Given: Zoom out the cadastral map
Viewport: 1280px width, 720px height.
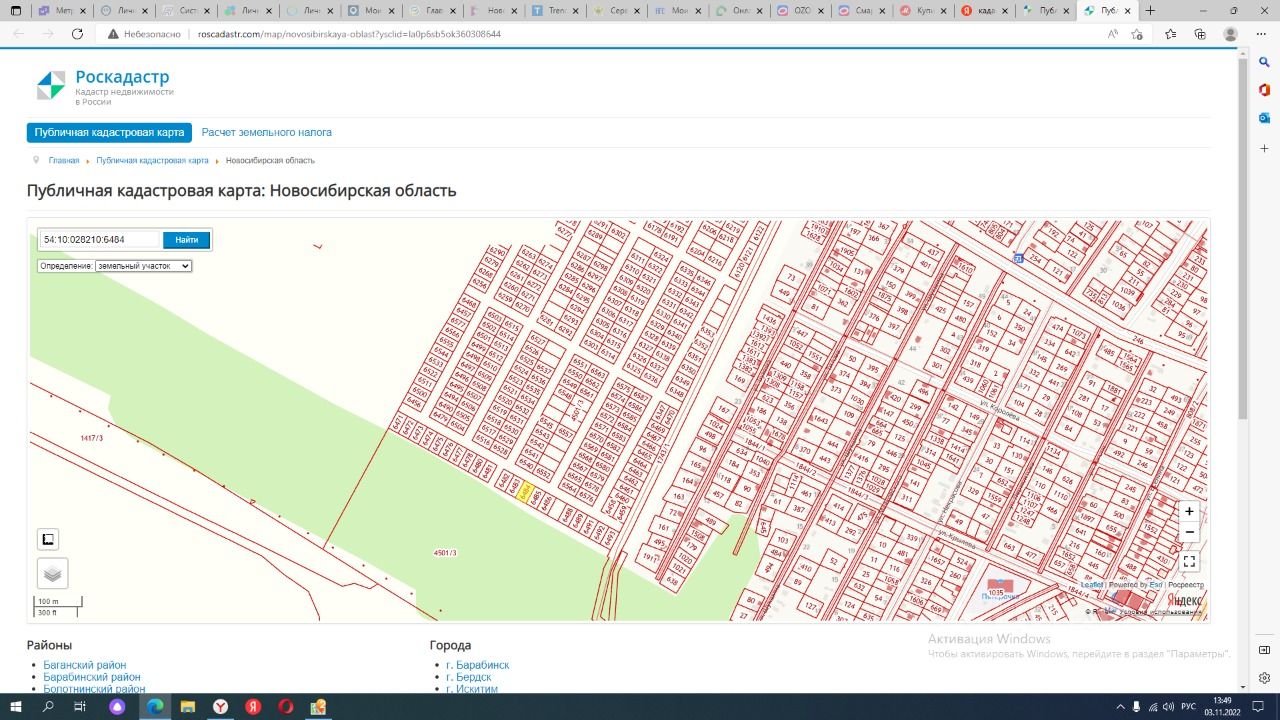Looking at the screenshot, I should tap(1189, 532).
